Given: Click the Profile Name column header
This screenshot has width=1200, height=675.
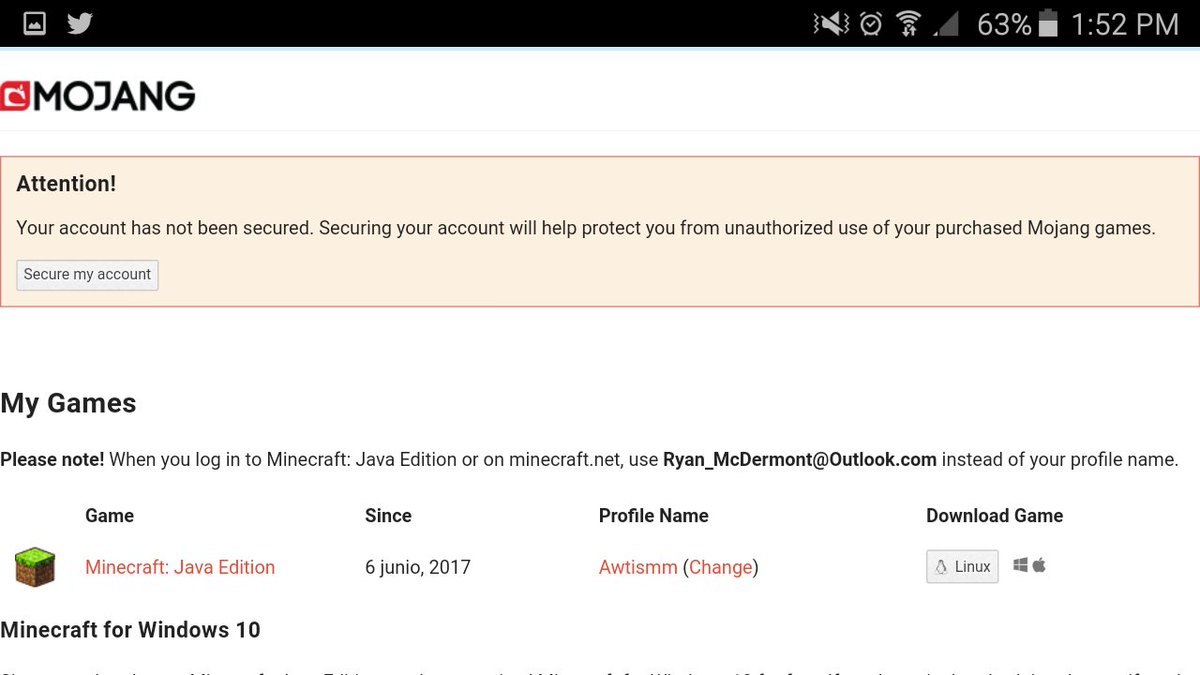Looking at the screenshot, I should pos(653,516).
